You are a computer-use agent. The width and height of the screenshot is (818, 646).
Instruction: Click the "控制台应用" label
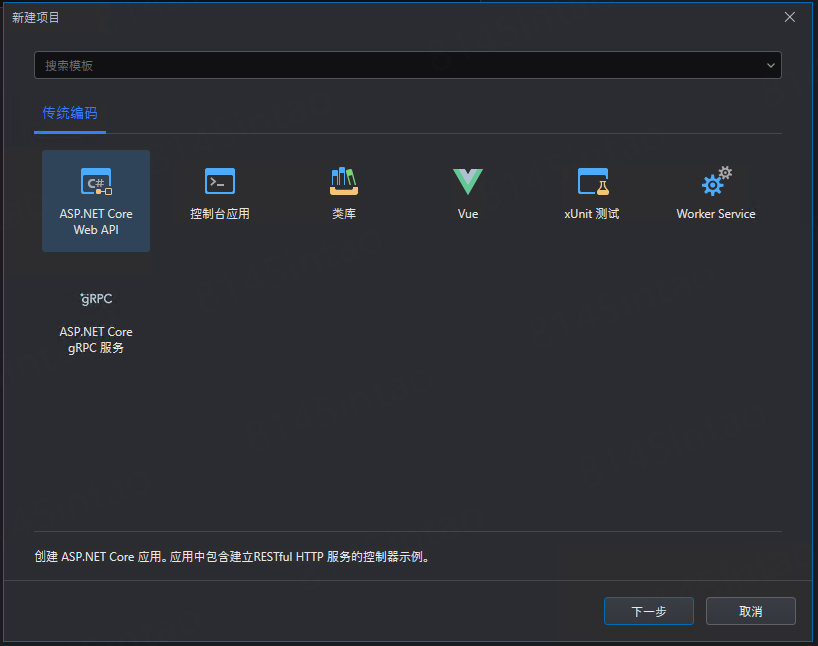[x=220, y=214]
